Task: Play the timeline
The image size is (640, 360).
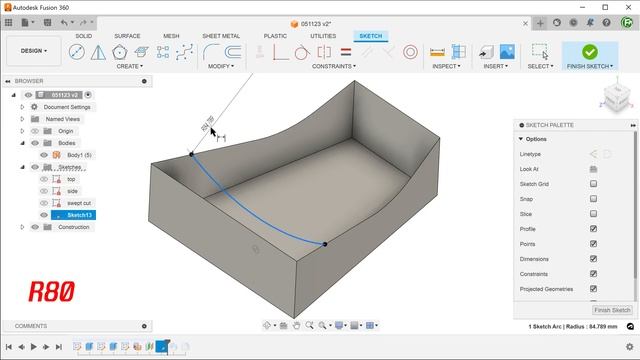Action: (33, 347)
